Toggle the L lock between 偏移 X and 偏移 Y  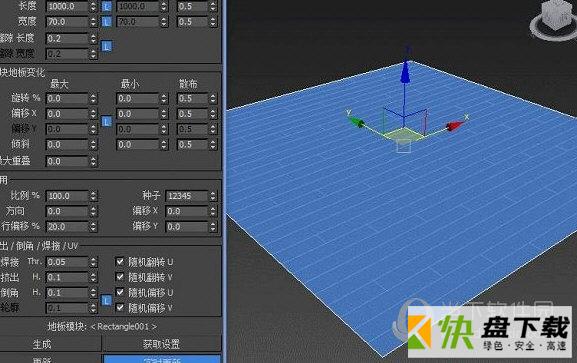click(106, 121)
